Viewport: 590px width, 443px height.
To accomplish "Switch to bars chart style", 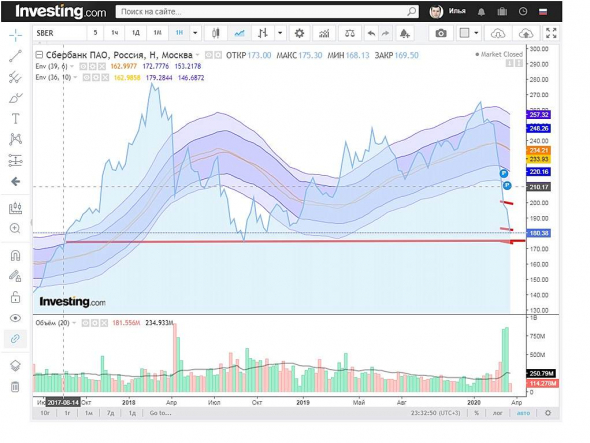I will click(x=263, y=33).
